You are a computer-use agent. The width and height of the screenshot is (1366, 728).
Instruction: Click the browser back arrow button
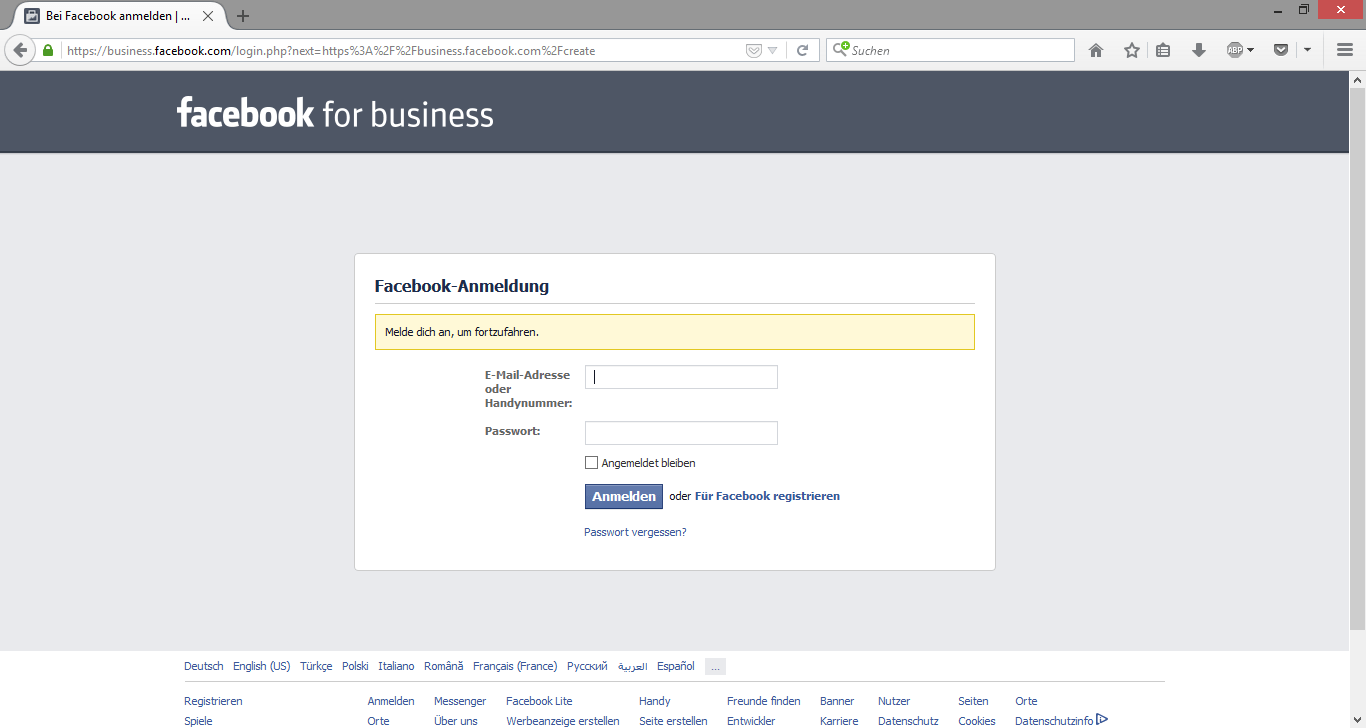coord(20,50)
